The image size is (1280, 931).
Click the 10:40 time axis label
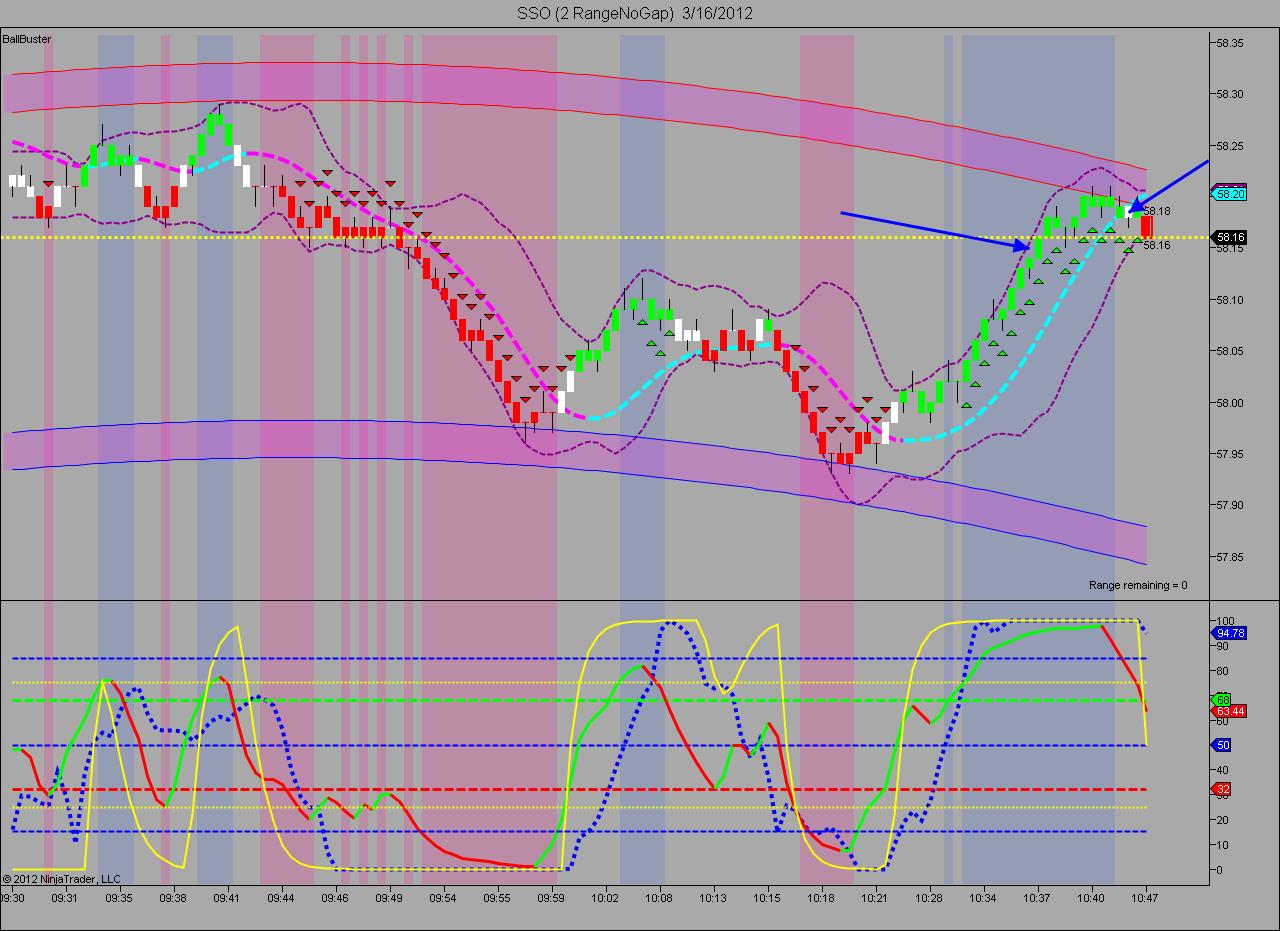pyautogui.click(x=1091, y=898)
